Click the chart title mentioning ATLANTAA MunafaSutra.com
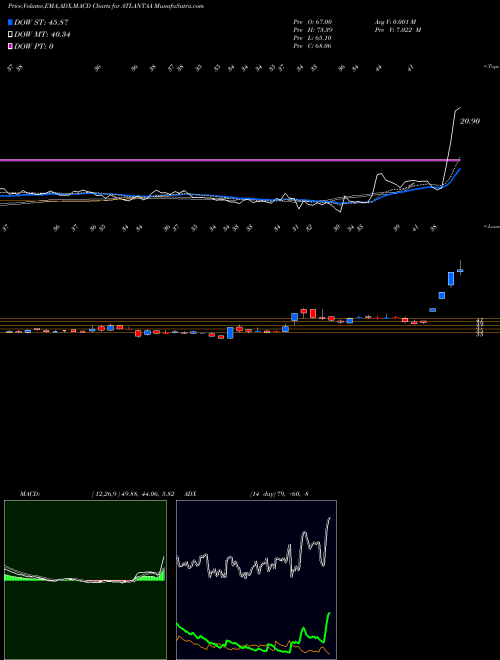 pyautogui.click(x=106, y=6)
